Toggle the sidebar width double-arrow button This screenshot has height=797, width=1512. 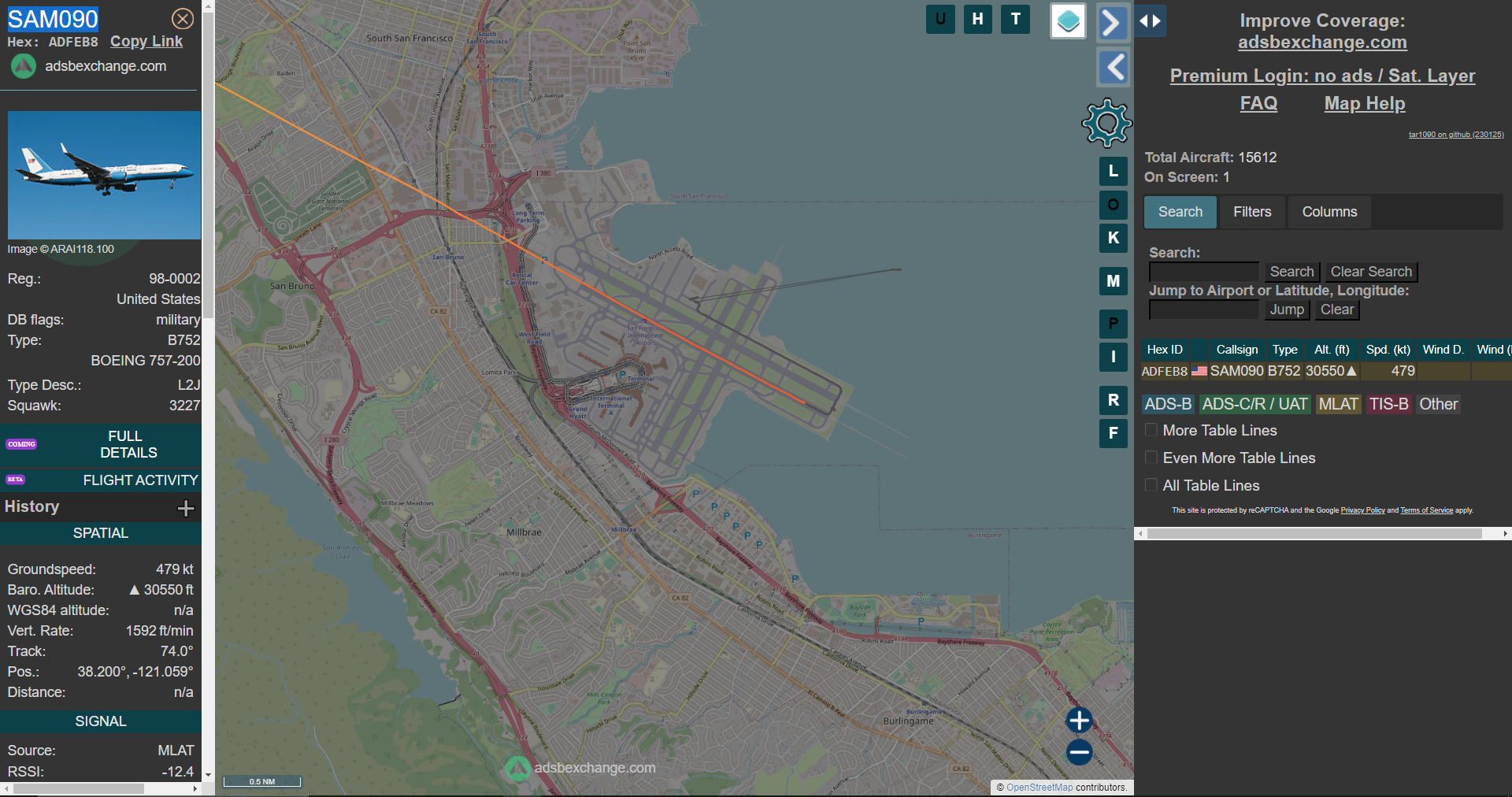pyautogui.click(x=1151, y=21)
